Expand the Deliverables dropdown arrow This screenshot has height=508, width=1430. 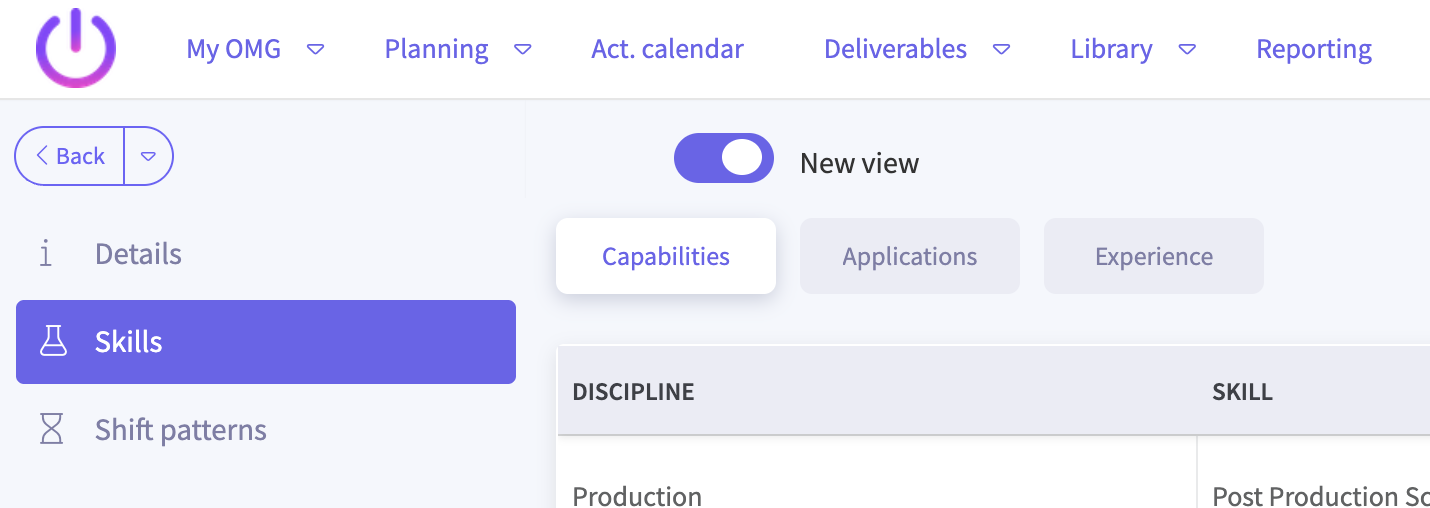1001,49
